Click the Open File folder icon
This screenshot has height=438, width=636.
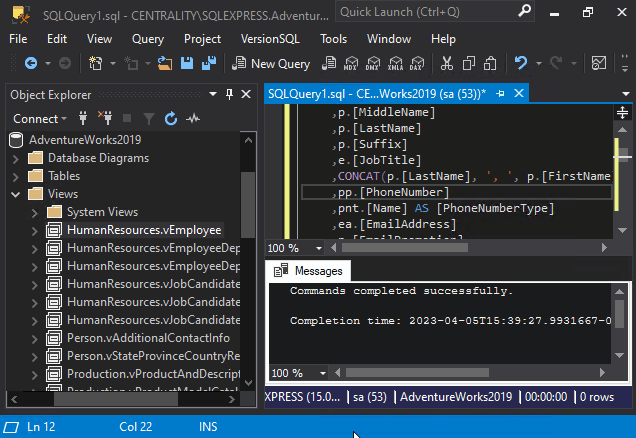point(165,63)
